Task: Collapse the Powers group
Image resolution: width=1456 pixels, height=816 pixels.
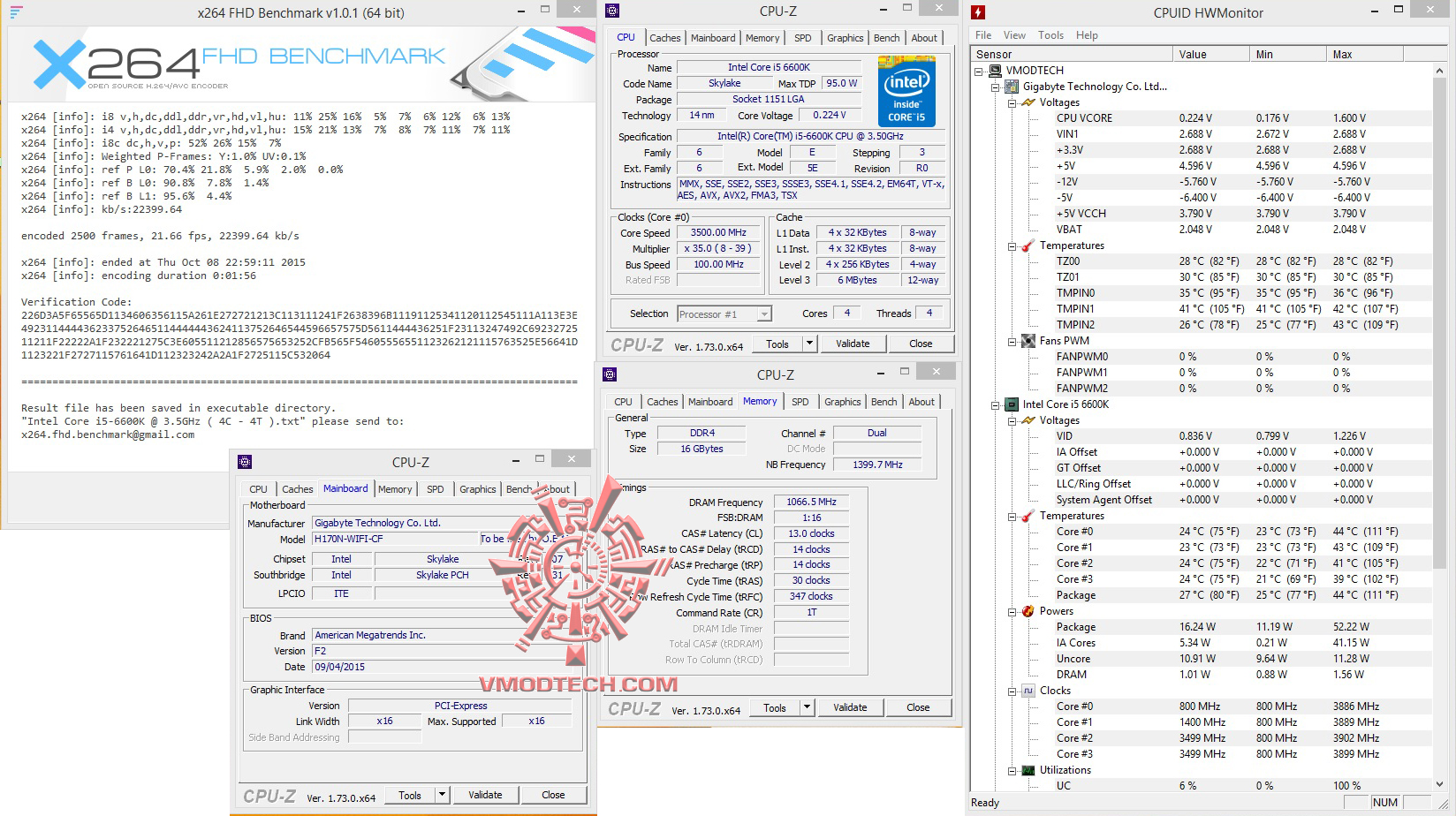Action: (1012, 611)
